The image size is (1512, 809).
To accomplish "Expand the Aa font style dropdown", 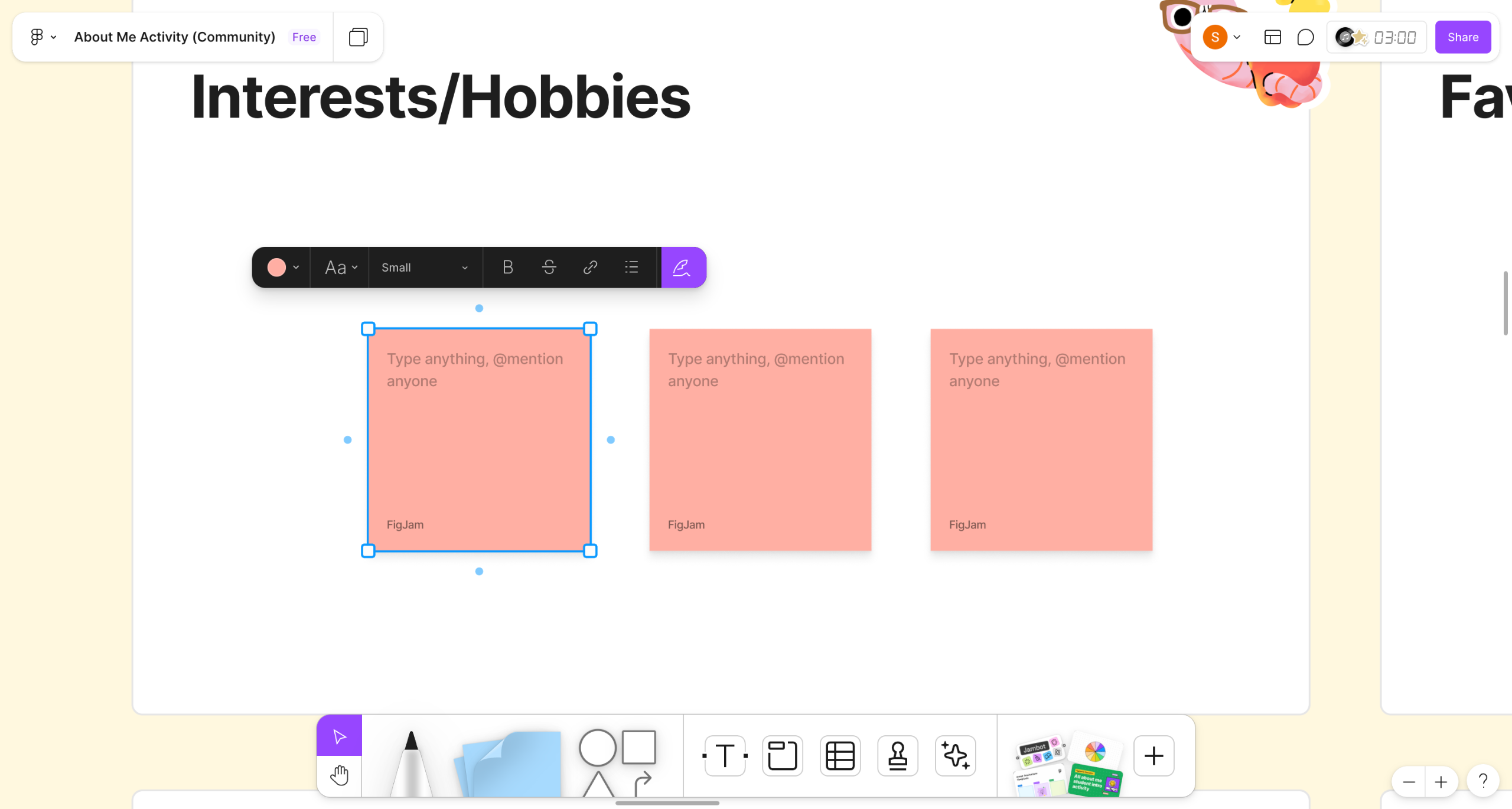I will pos(341,268).
